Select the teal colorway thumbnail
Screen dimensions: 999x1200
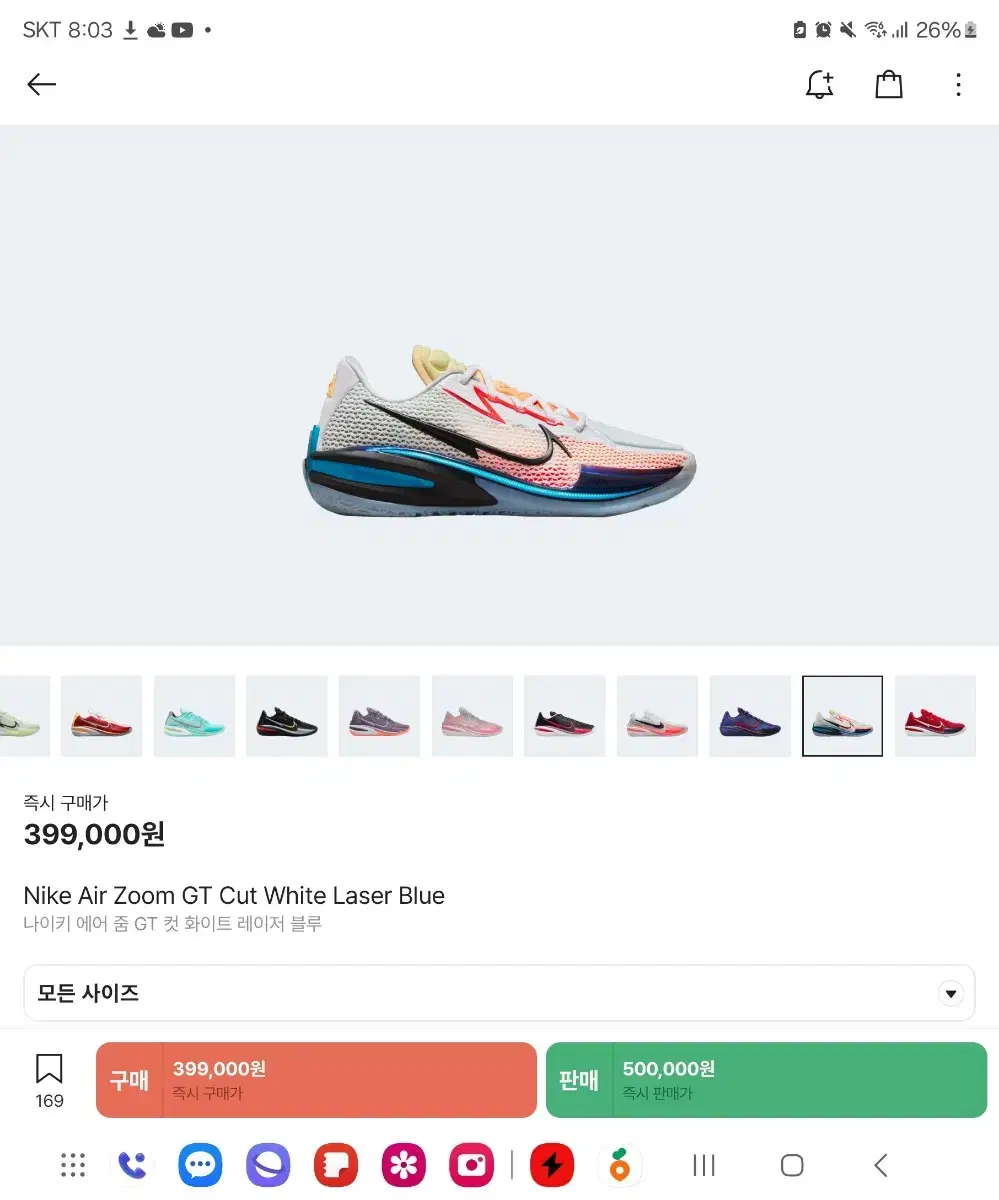[194, 716]
